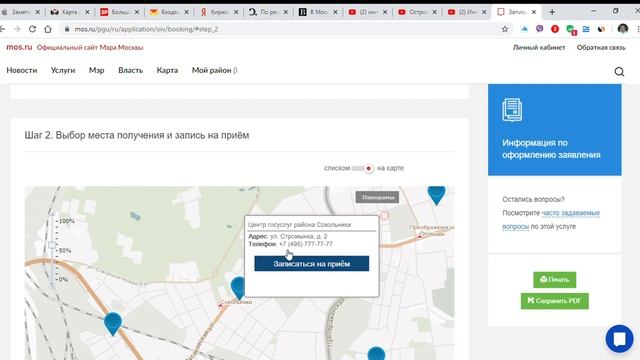Select the map pin at bottom right of map

pyautogui.click(x=376, y=353)
